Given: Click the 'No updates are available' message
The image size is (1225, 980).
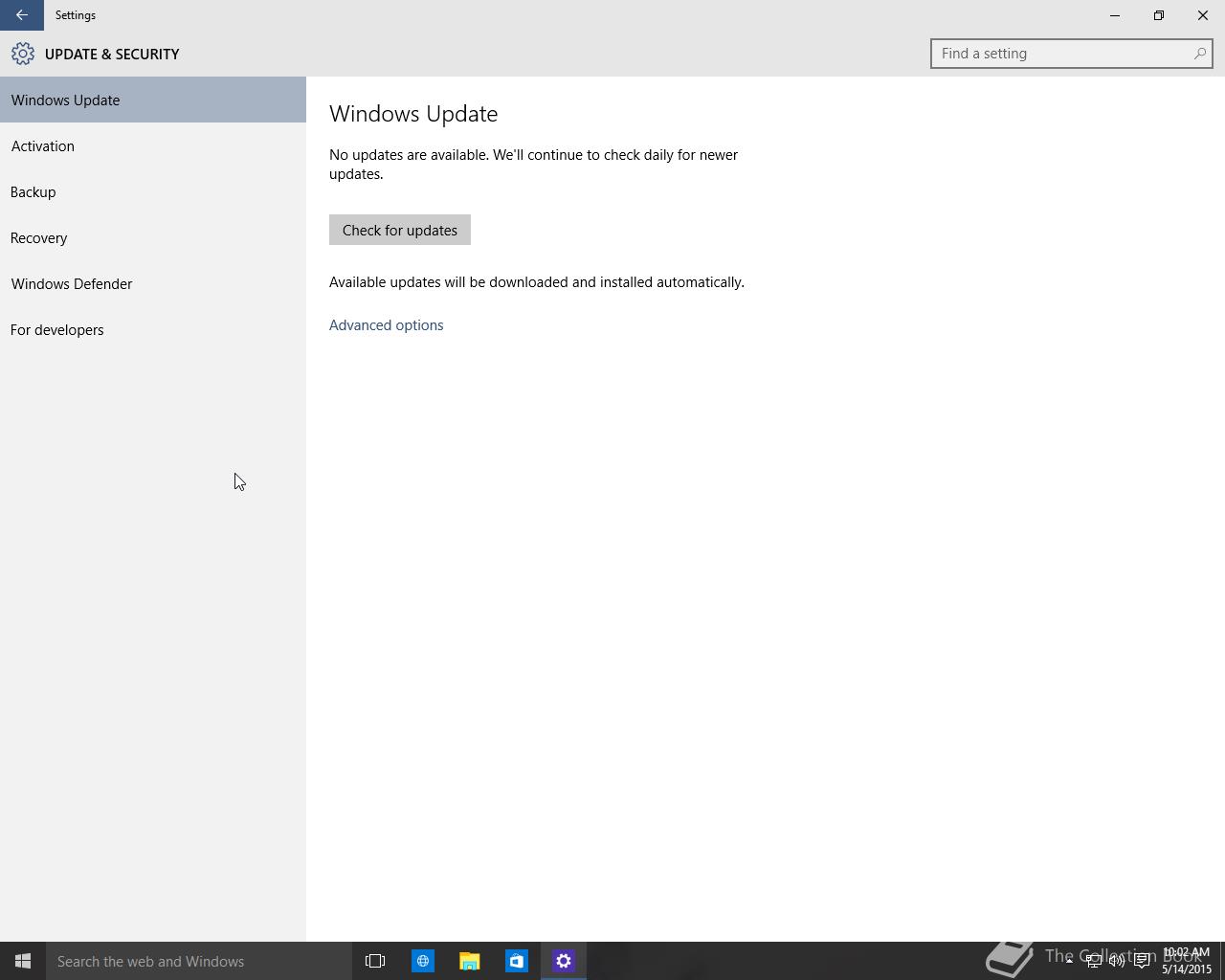Looking at the screenshot, I should pyautogui.click(x=533, y=165).
